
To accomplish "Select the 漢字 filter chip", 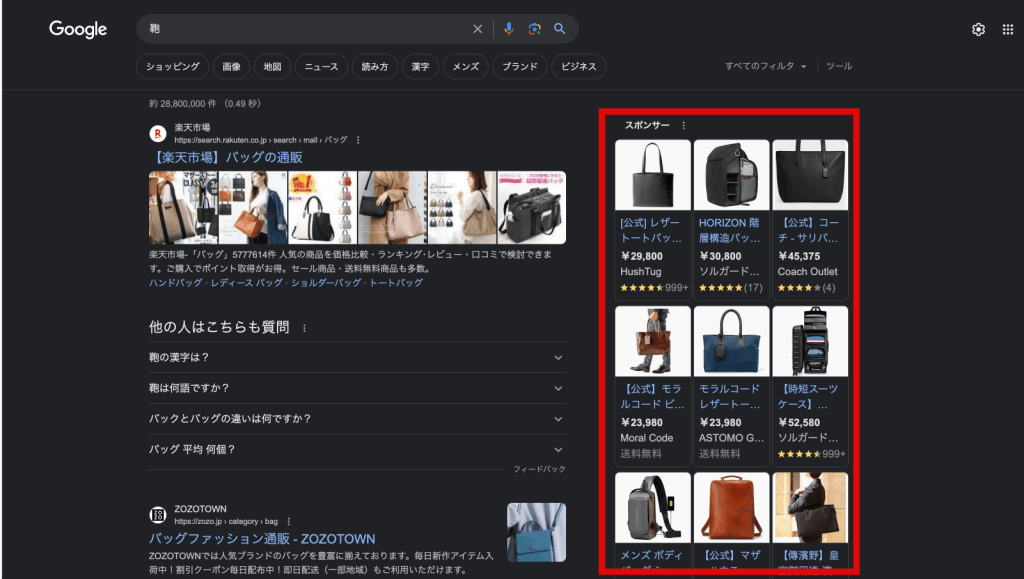I will (421, 67).
